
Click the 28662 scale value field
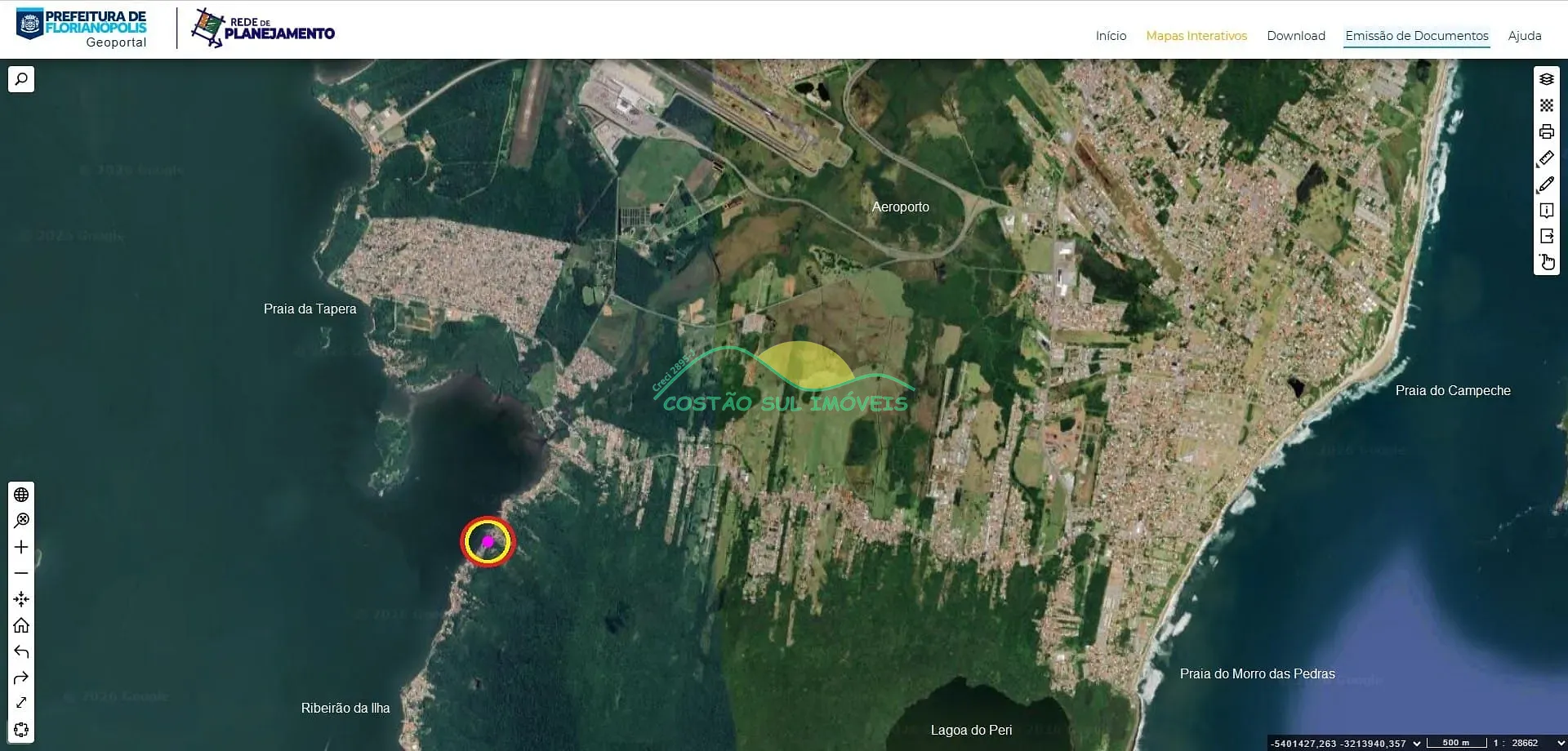(x=1525, y=744)
